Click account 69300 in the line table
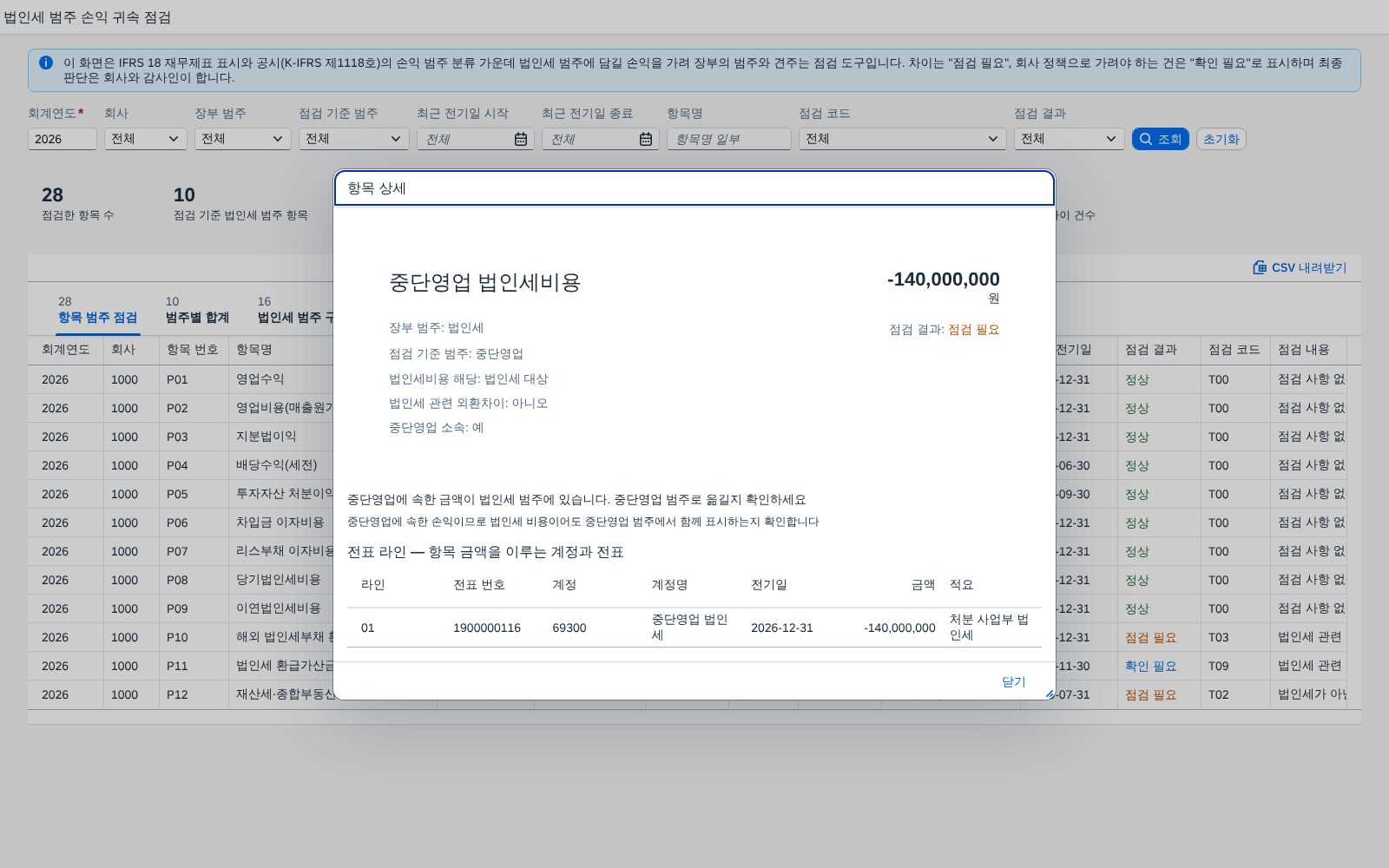The width and height of the screenshot is (1389, 868). tap(569, 628)
